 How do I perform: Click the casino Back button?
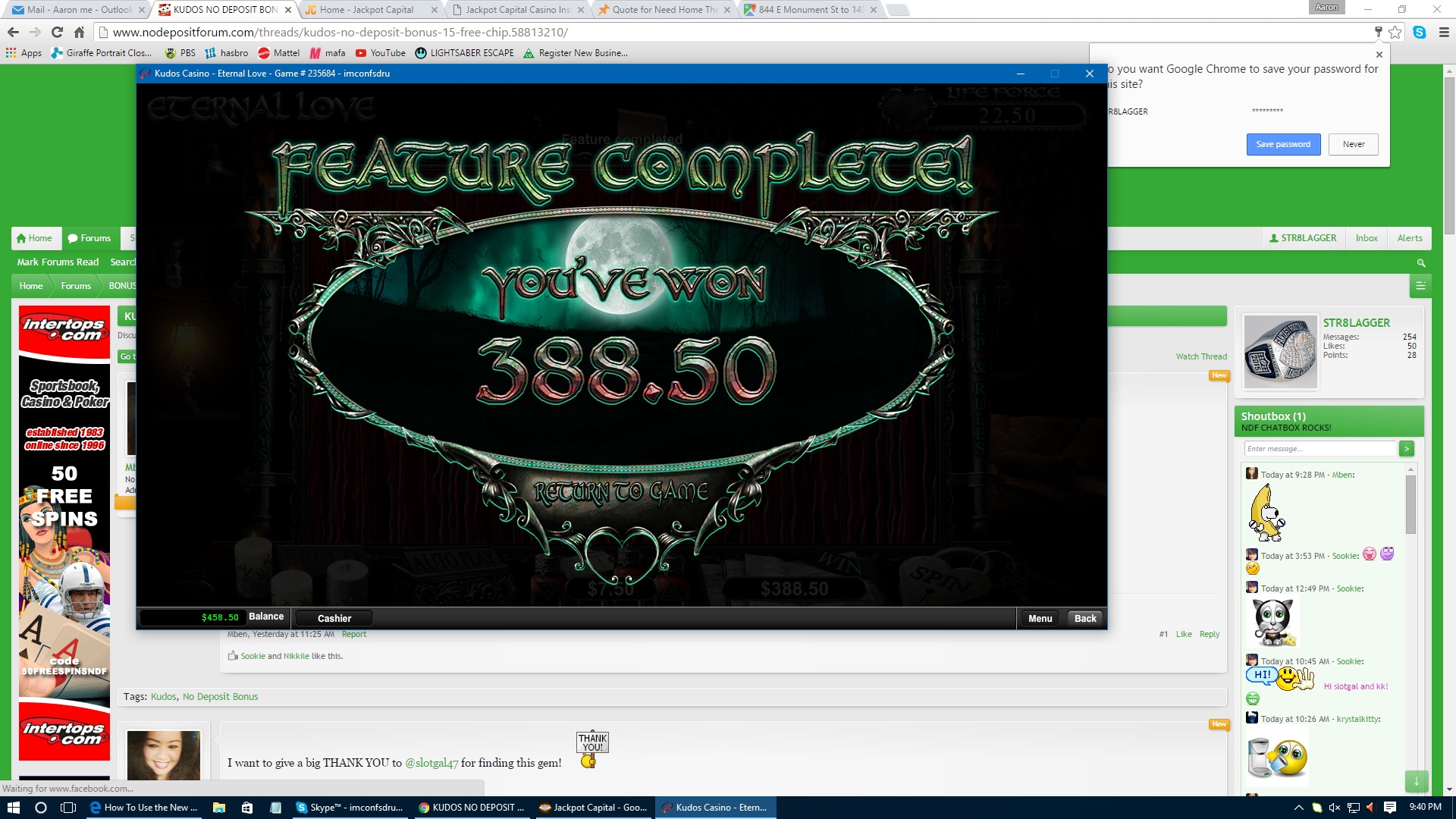[1085, 618]
